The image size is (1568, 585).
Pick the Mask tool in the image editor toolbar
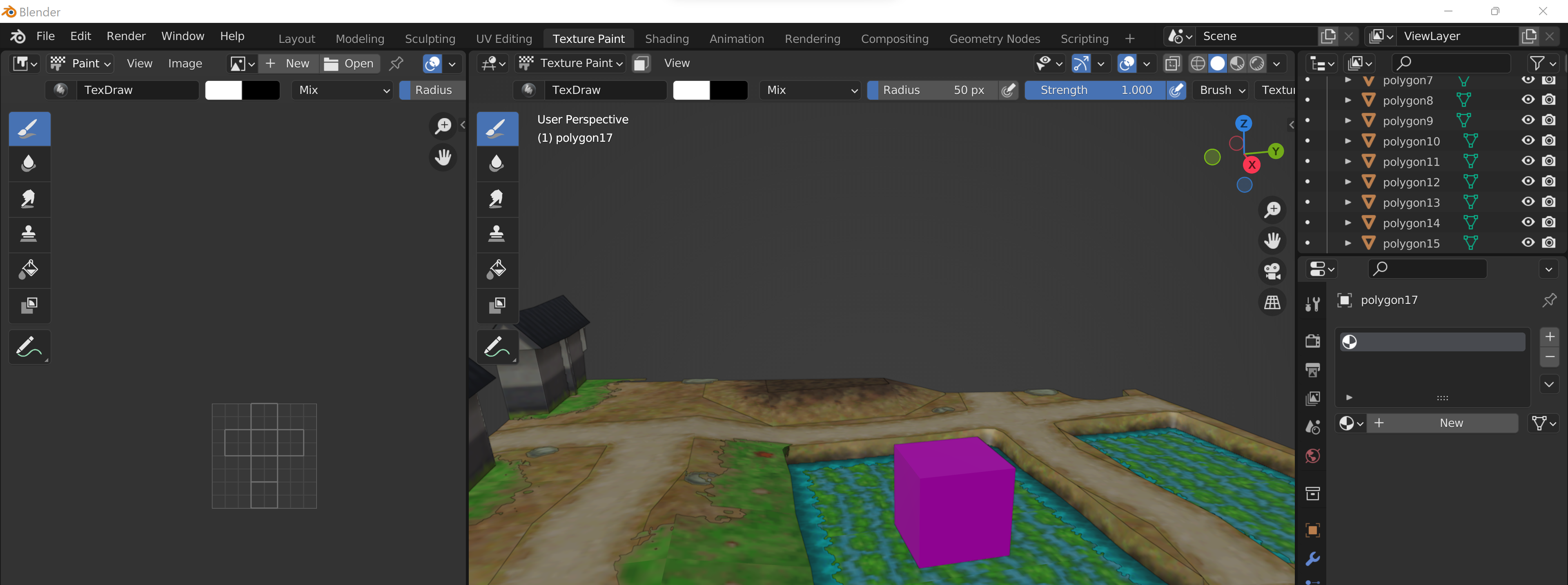[x=29, y=304]
